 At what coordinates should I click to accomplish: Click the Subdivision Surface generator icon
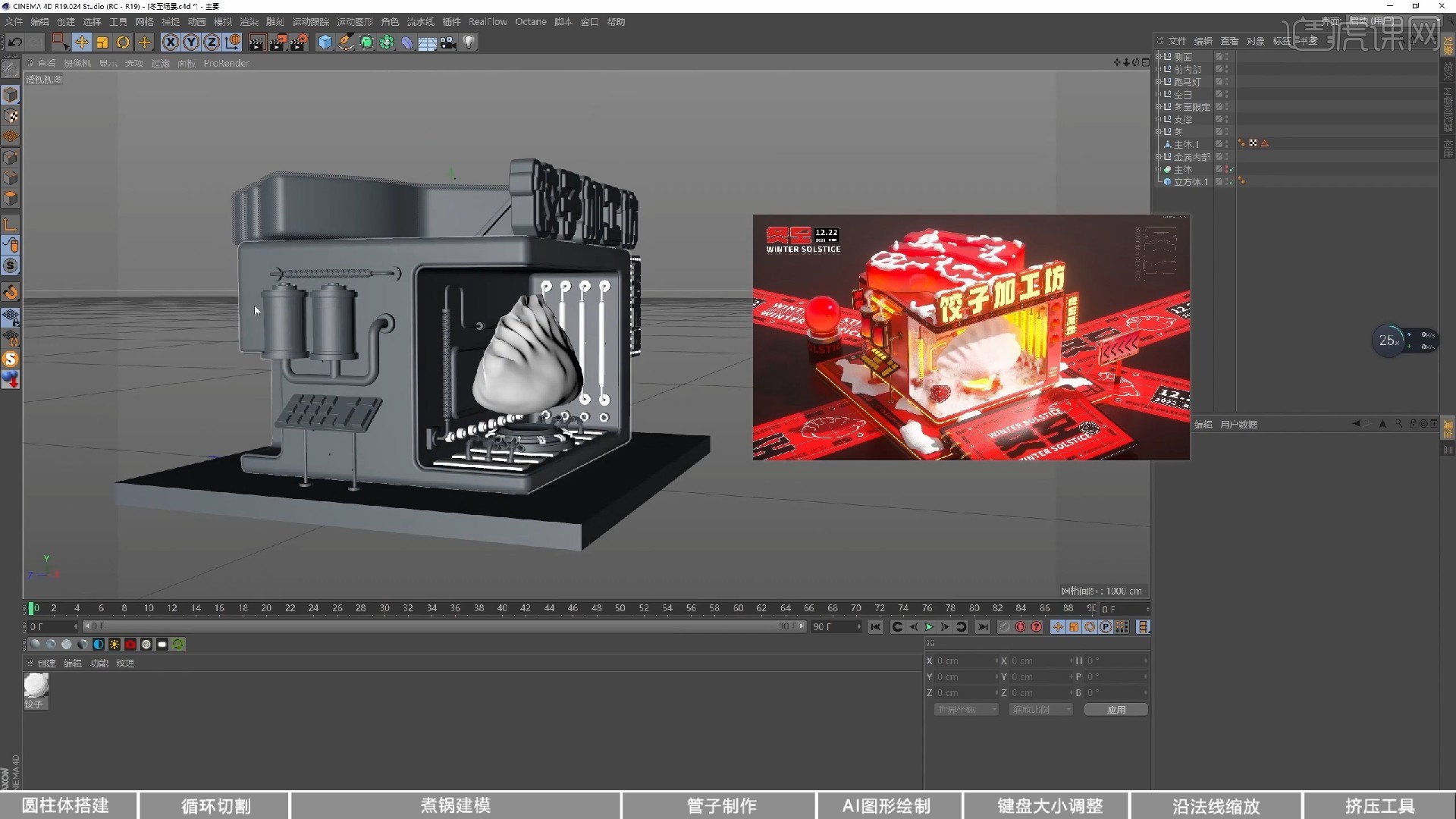coord(366,42)
